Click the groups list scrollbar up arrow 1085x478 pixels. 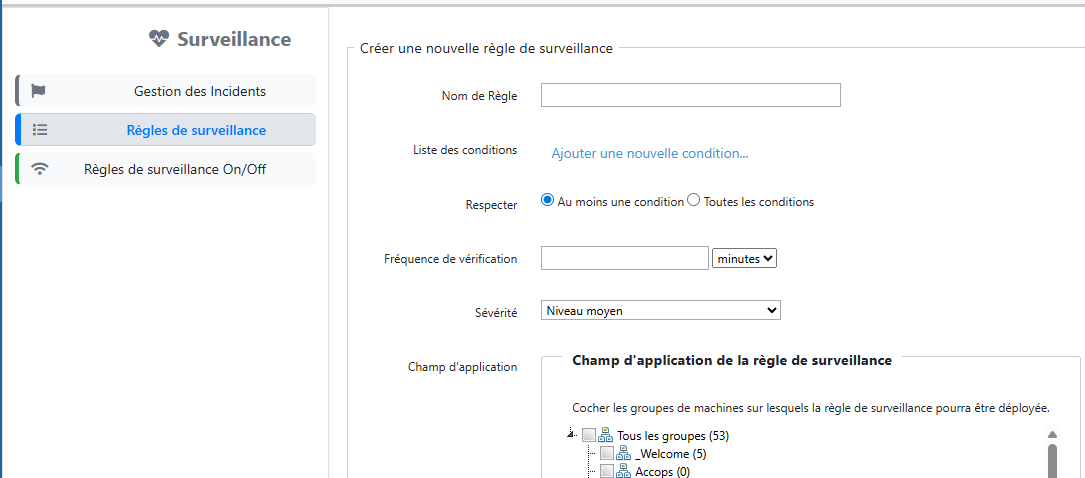click(1052, 435)
